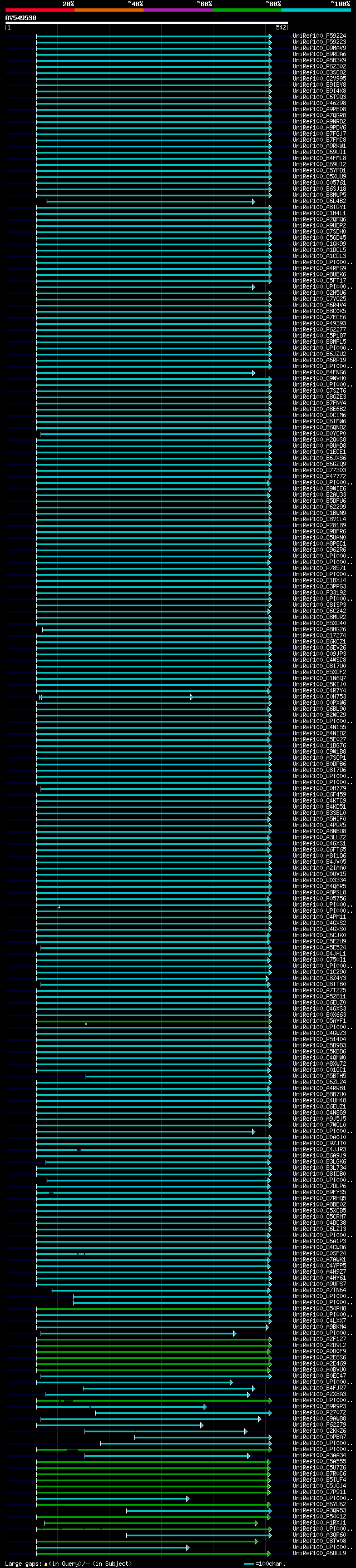
Task: Select the UniRef100_Q3SC82 label
Action: click(319, 72)
